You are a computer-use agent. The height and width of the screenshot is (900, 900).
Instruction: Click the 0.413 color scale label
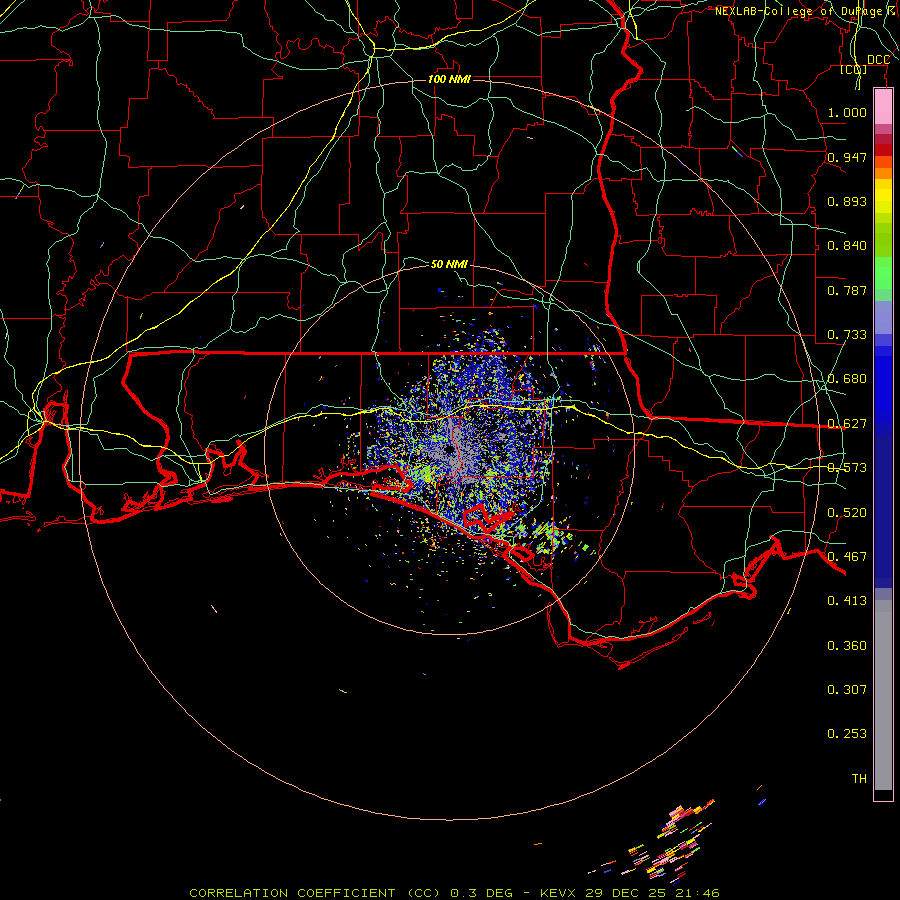coord(847,601)
